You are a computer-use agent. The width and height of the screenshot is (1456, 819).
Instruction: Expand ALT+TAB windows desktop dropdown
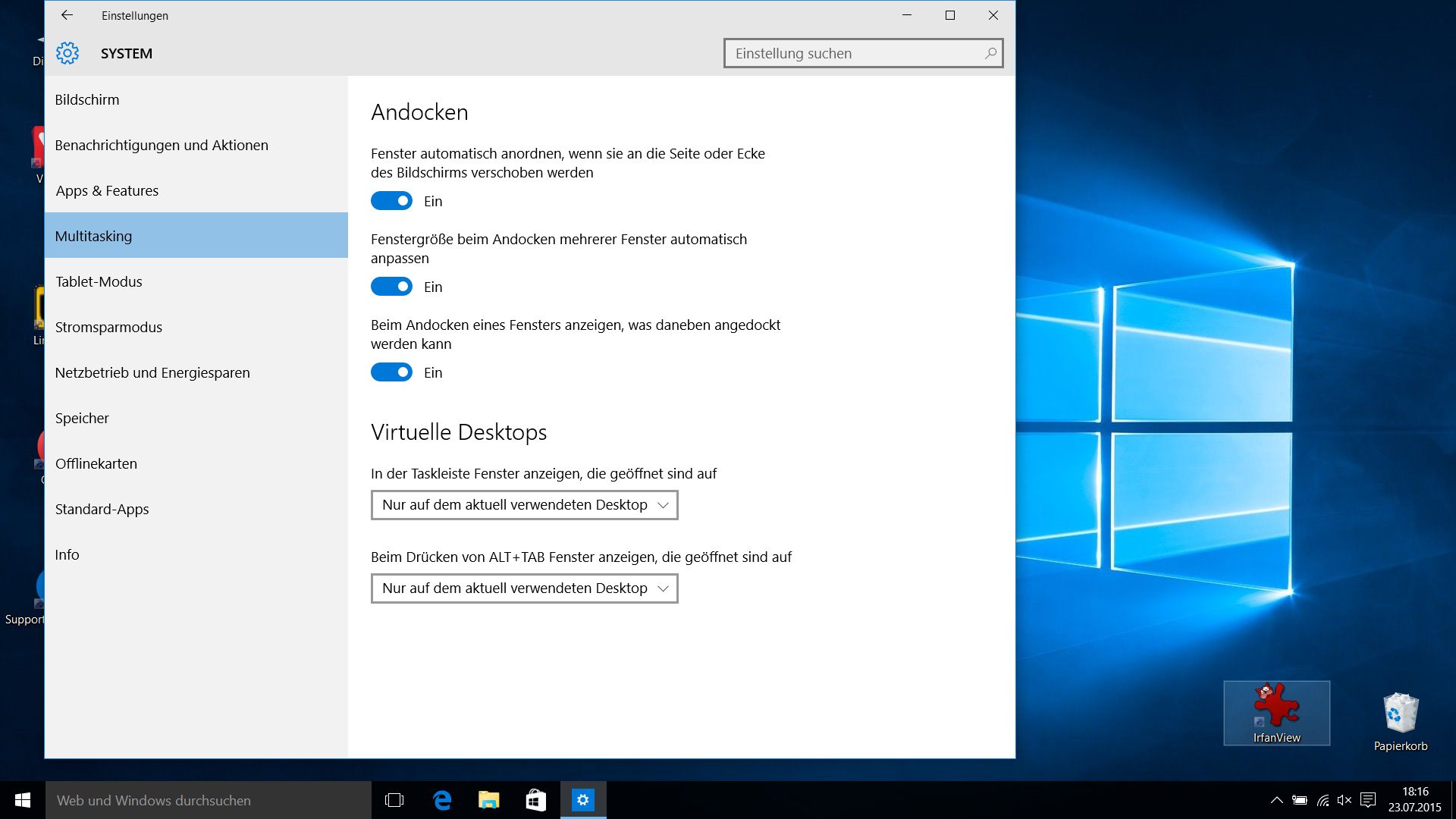(x=523, y=588)
